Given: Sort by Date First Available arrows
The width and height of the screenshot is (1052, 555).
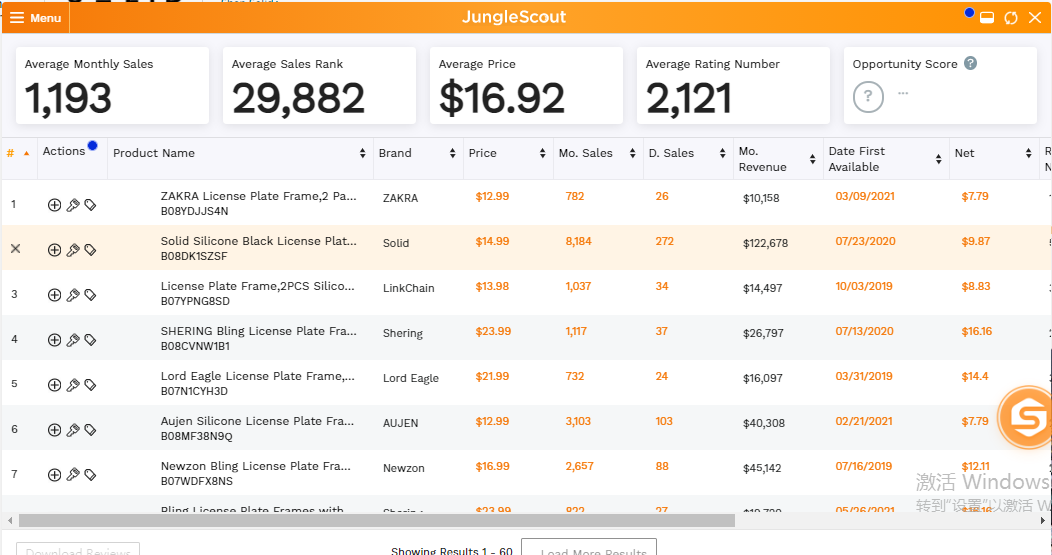Looking at the screenshot, I should [938, 159].
